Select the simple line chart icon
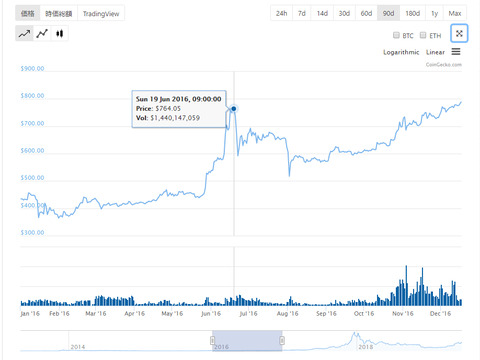The height and width of the screenshot is (360, 480). pyautogui.click(x=24, y=33)
